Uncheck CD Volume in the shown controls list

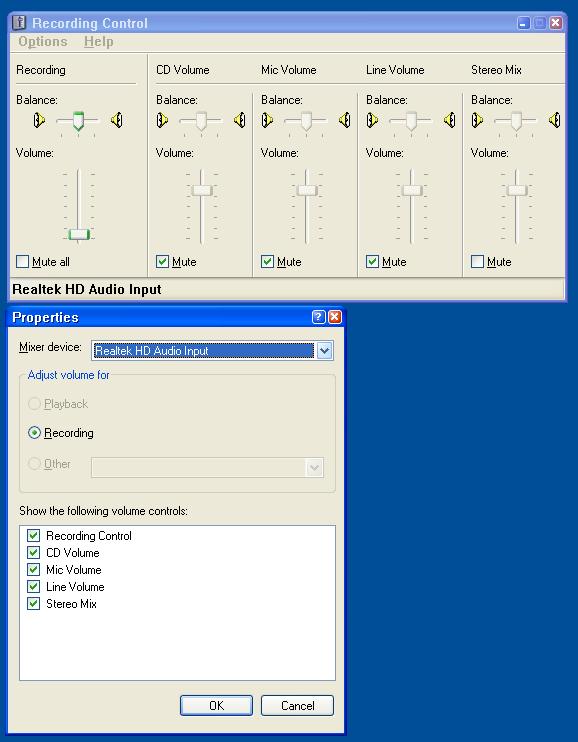tap(33, 553)
